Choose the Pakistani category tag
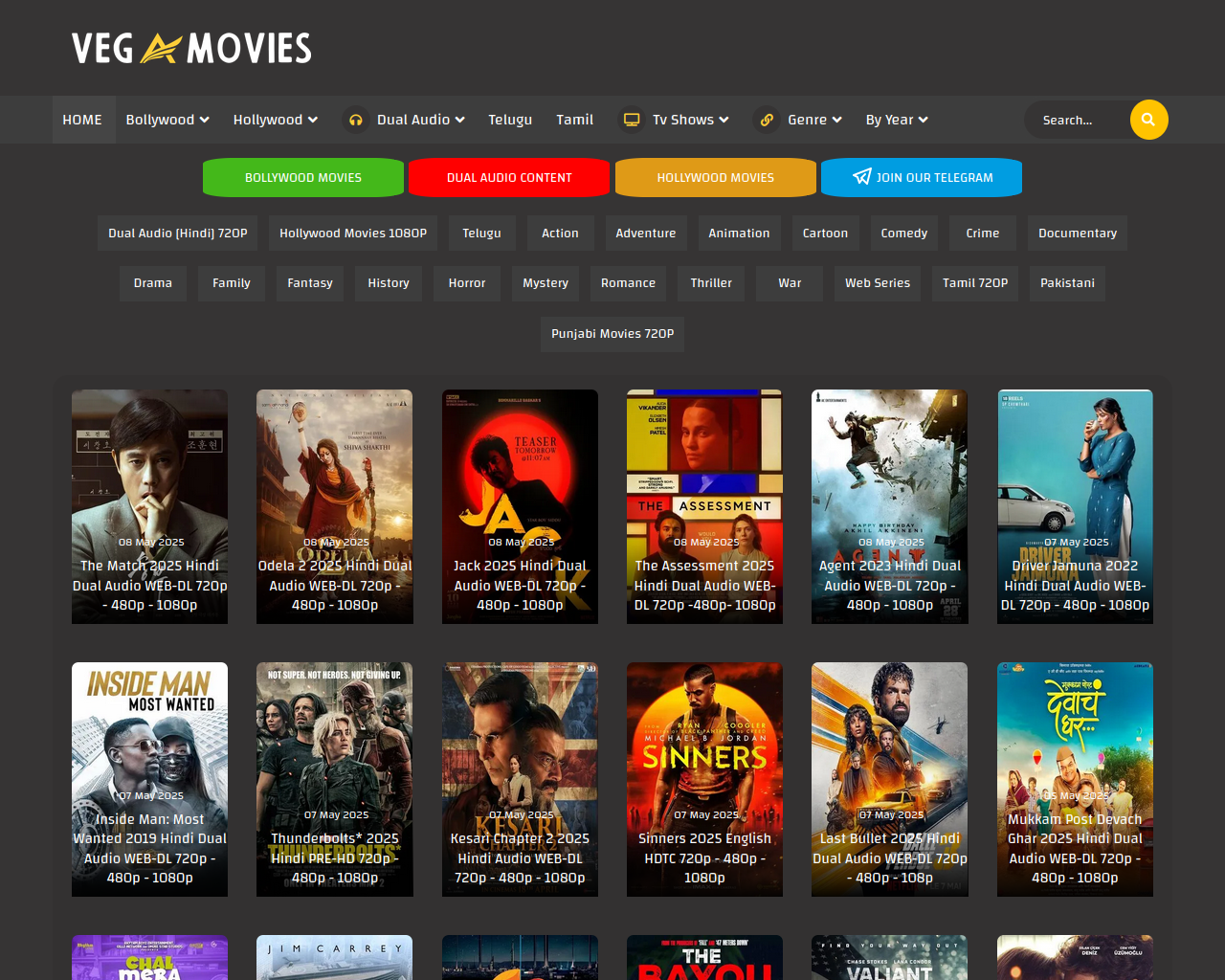 tap(1067, 282)
